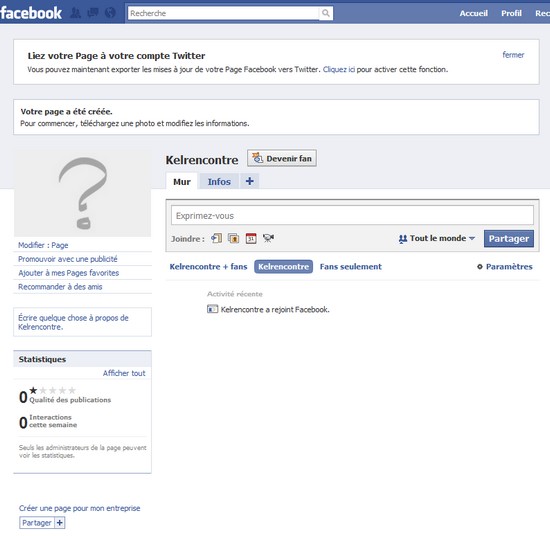The width and height of the screenshot is (550, 536).
Task: Attach a photo using the Joindre icon
Action: coord(234,239)
